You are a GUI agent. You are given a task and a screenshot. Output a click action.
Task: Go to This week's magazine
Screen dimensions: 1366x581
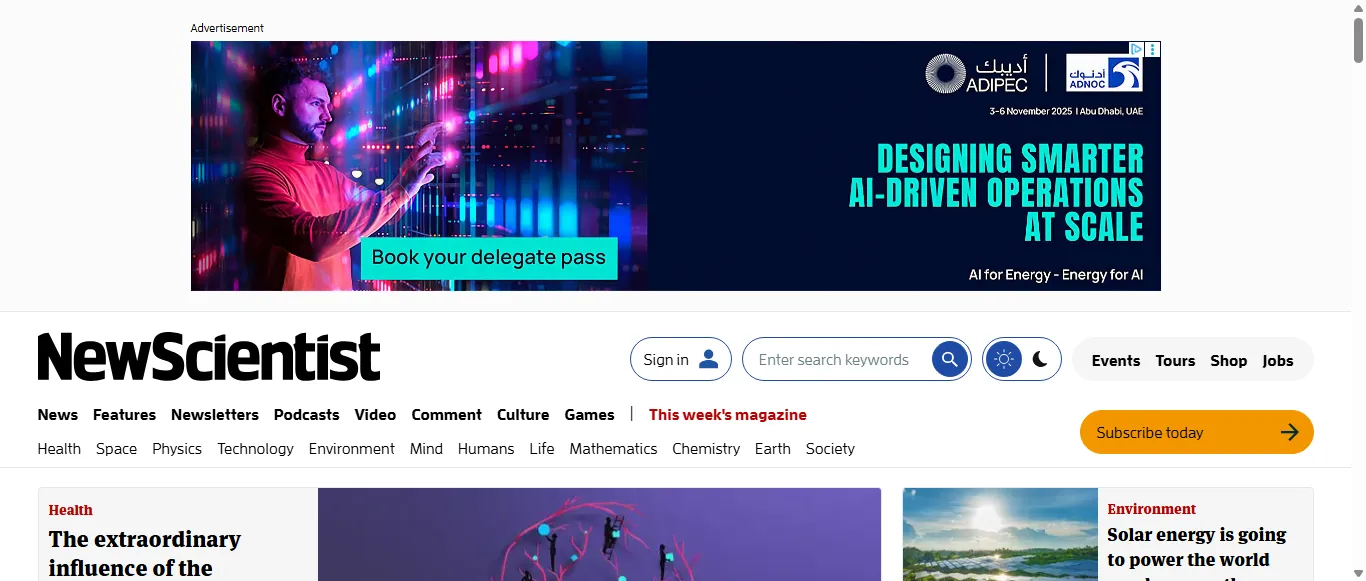727,414
